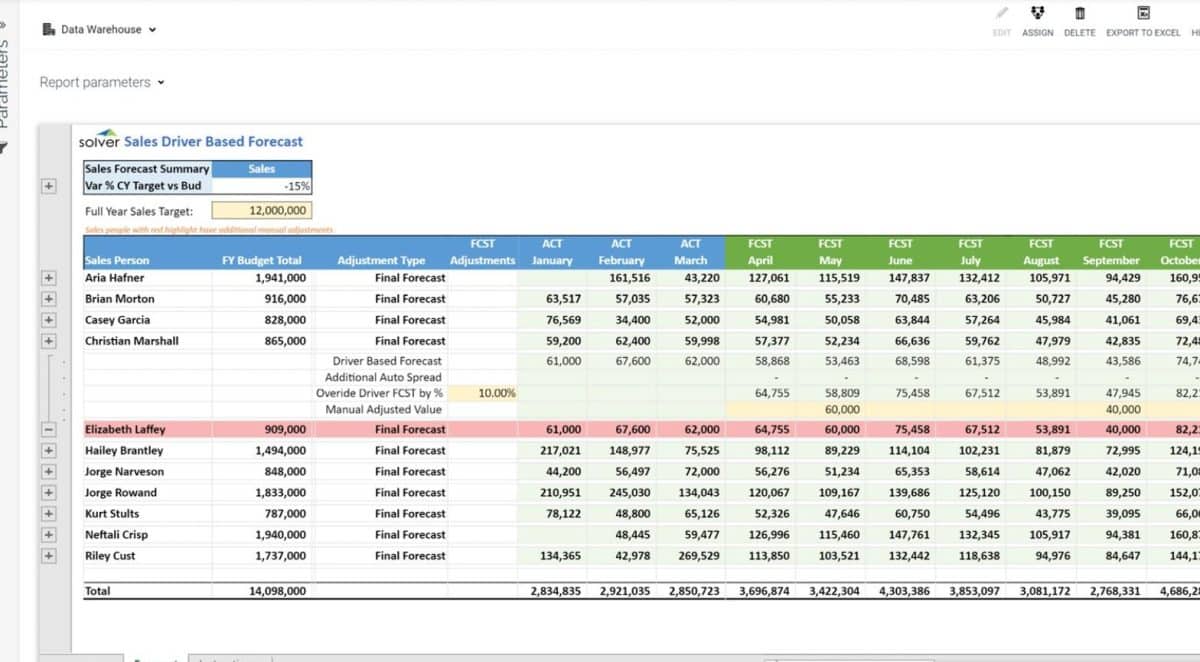The height and width of the screenshot is (662, 1200).
Task: Expand the Var % CY Target row
Action: [x=48, y=186]
